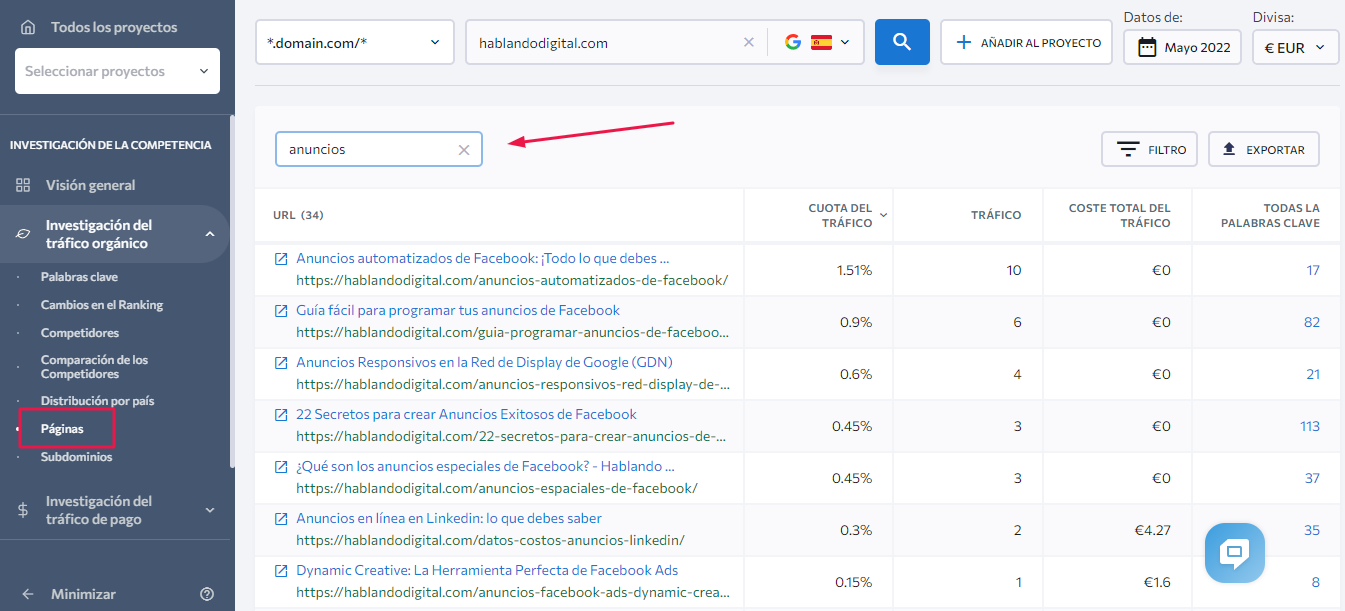Click the leaf icon for organic traffic research
Viewport: 1345px width, 611px height.
pyautogui.click(x=23, y=234)
